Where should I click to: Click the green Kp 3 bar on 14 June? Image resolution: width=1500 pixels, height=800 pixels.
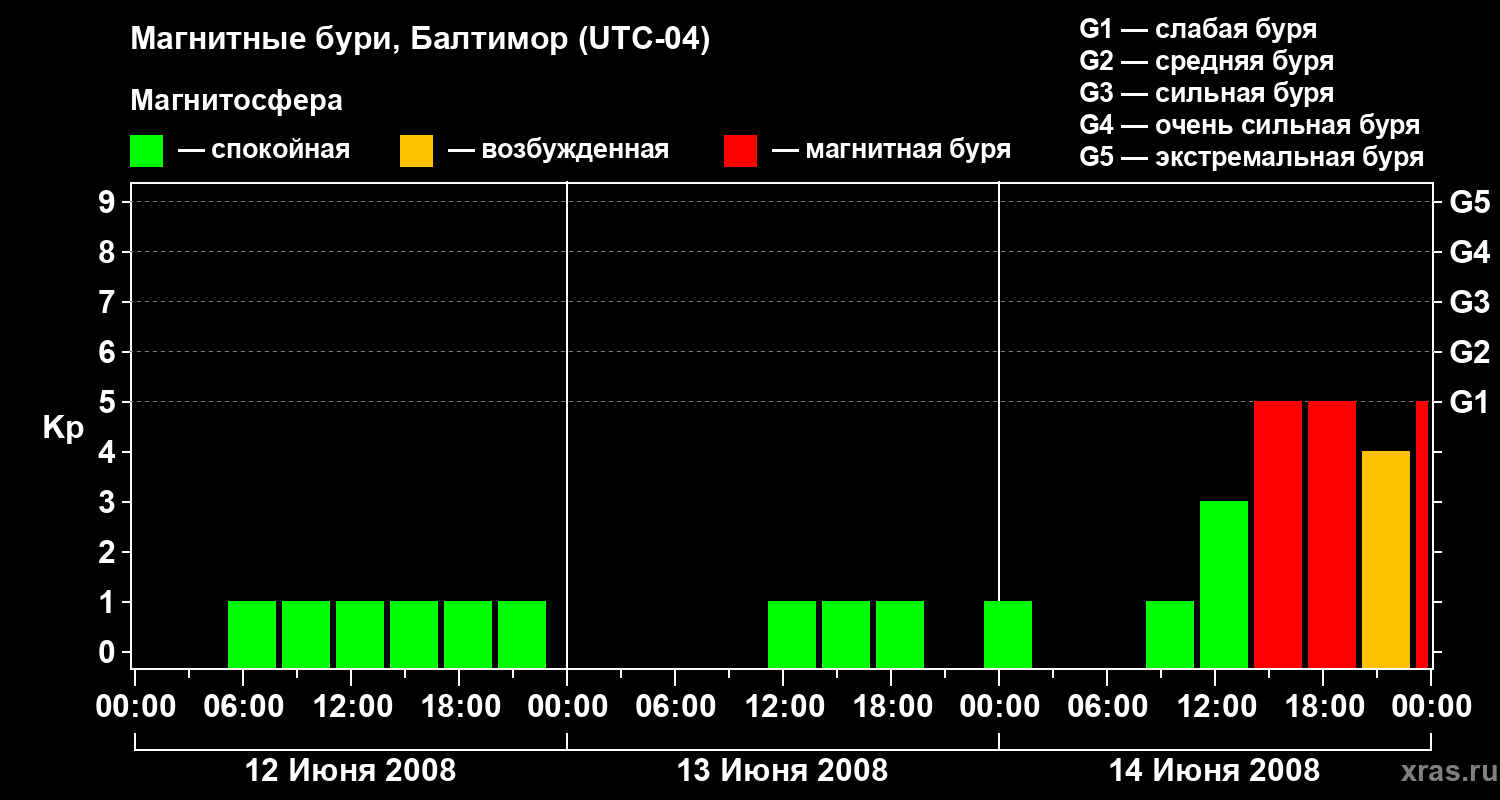tap(1224, 584)
